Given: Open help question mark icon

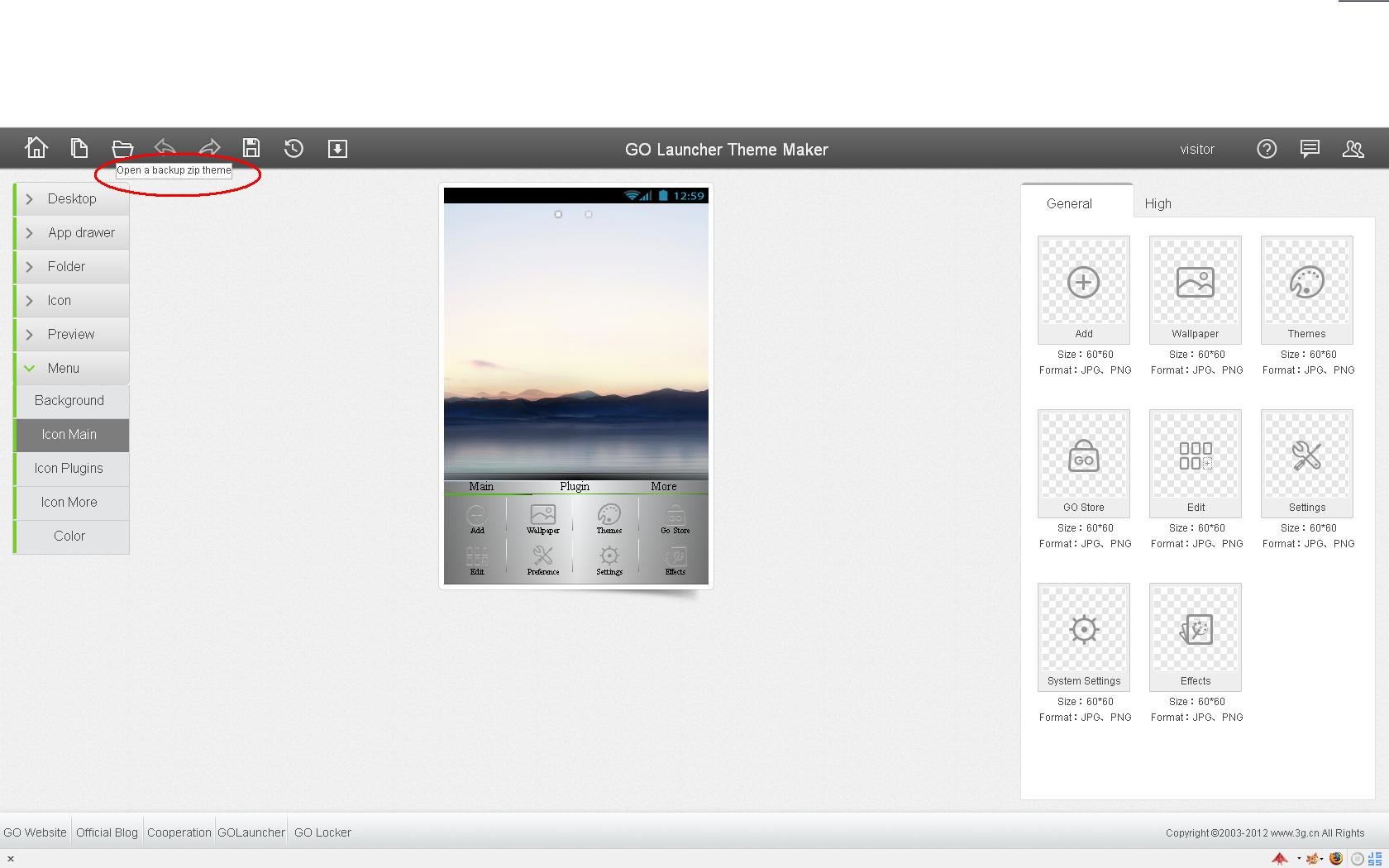Looking at the screenshot, I should (1267, 149).
